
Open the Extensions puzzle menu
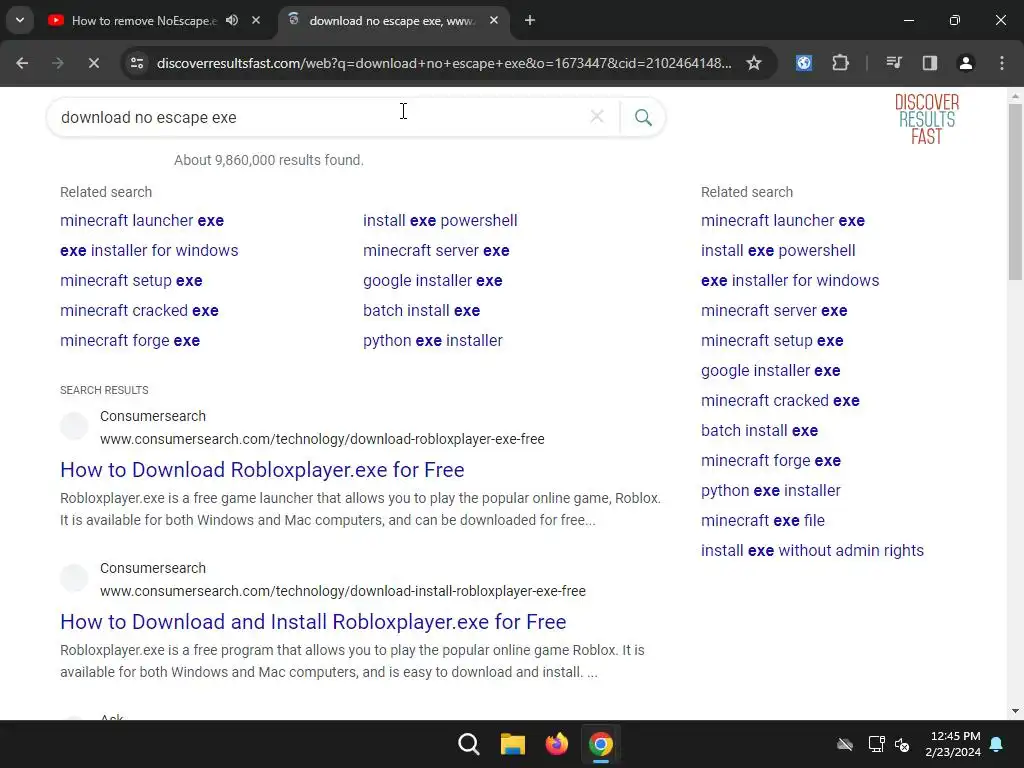tap(840, 63)
